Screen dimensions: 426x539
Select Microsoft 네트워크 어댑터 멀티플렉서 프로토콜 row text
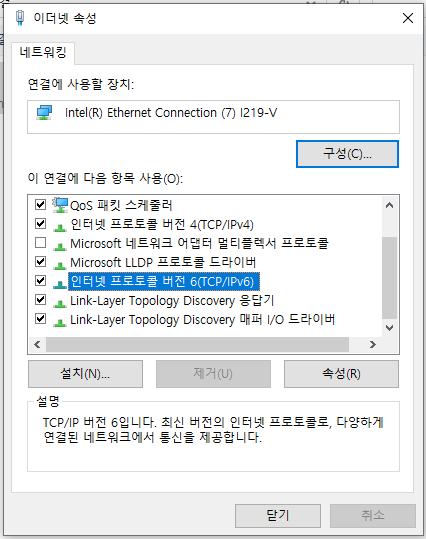tap(199, 243)
